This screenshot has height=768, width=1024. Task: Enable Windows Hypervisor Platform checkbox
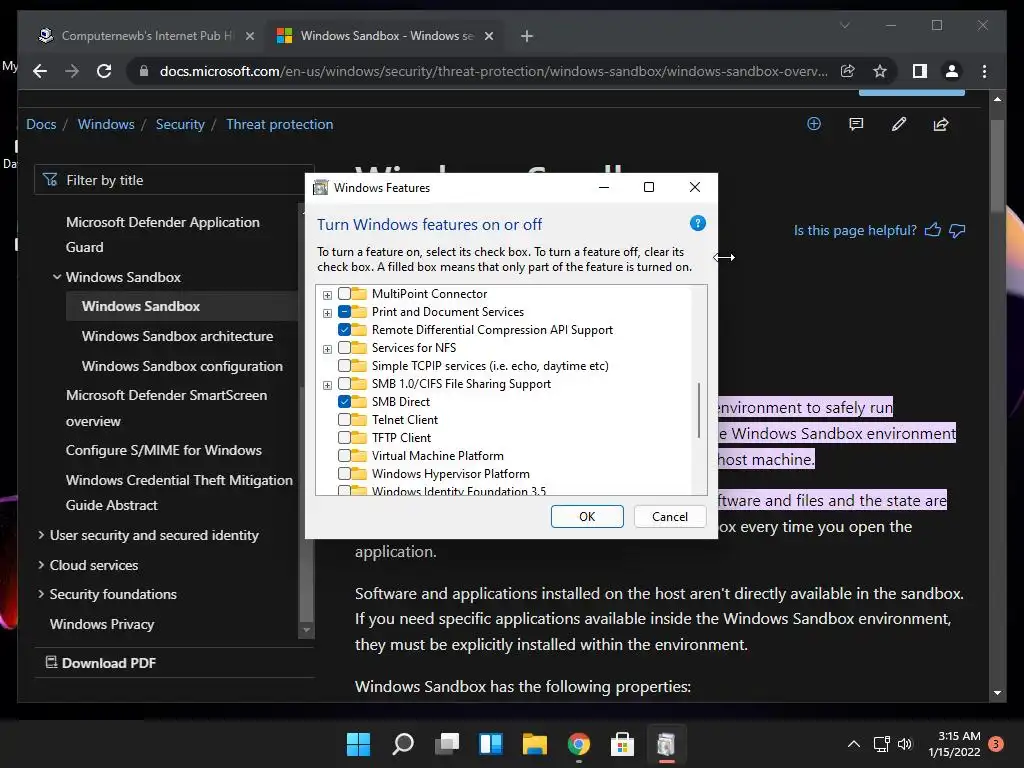344,473
